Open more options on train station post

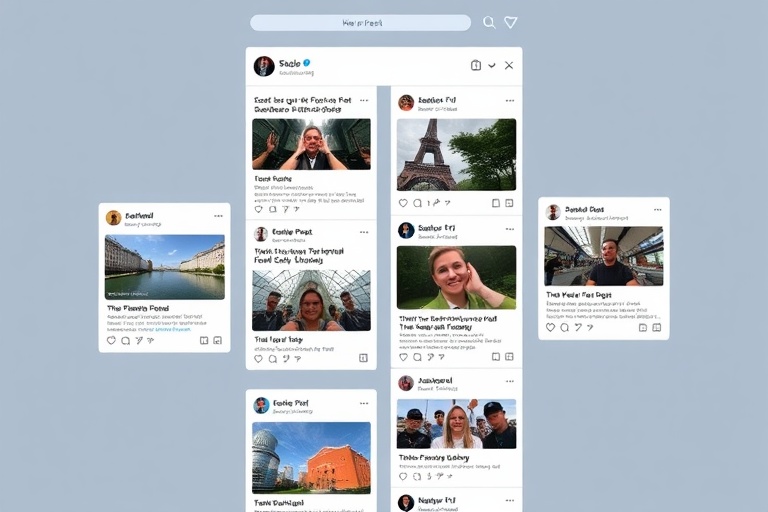[x=657, y=210]
